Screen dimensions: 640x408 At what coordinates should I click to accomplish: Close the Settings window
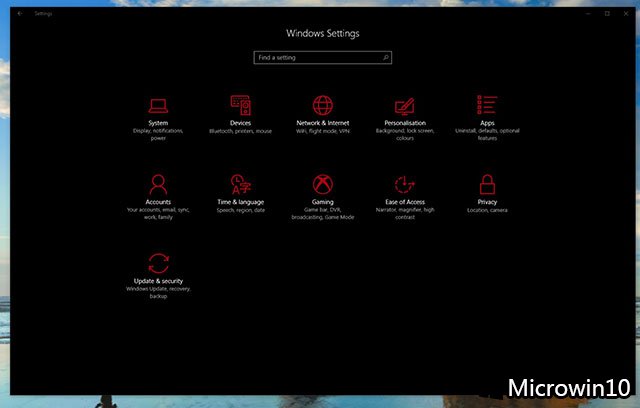coord(626,13)
